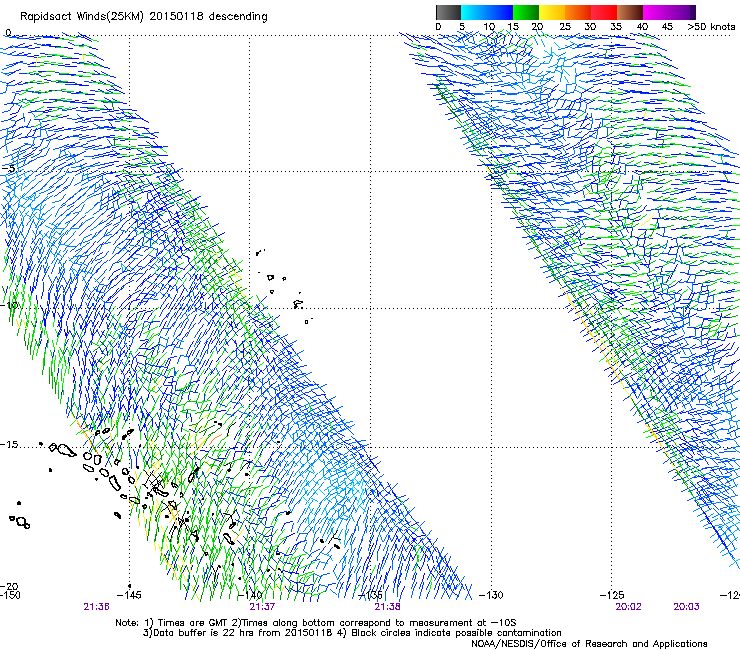740x650 pixels.
Task: Click the '-145' longitude axis label
Action: point(129,595)
